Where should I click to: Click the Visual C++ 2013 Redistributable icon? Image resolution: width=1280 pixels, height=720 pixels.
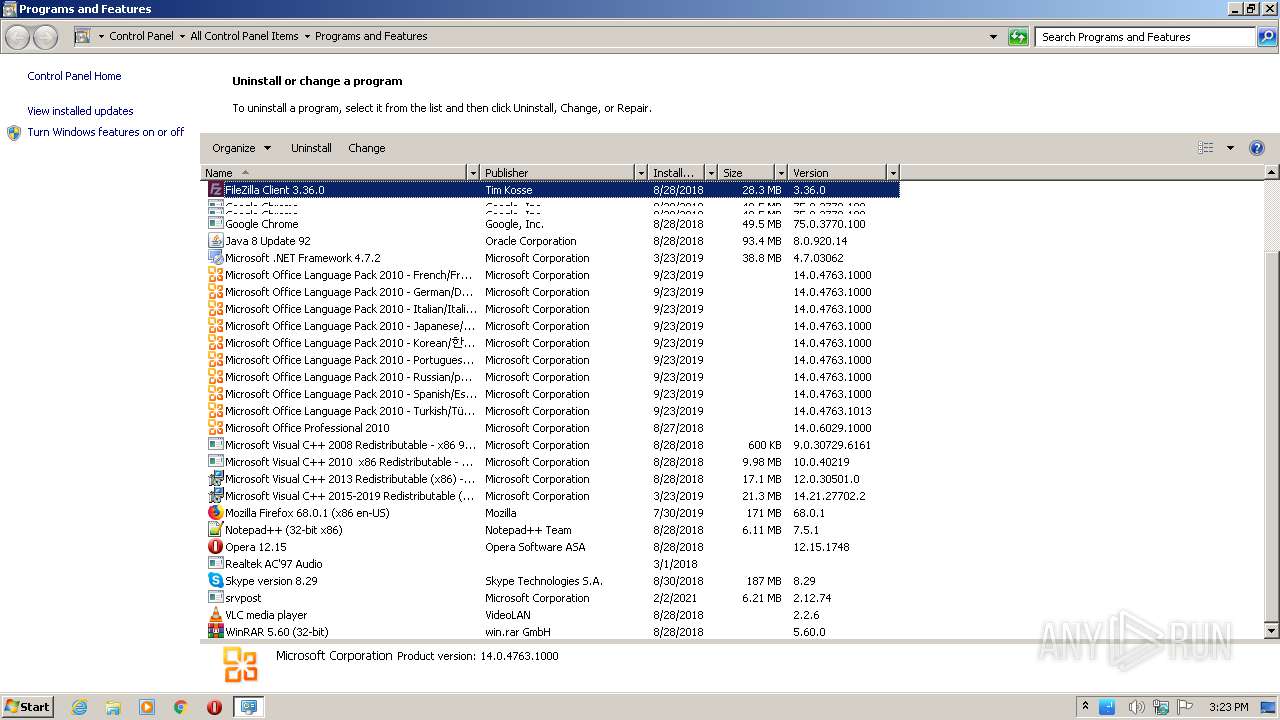[x=215, y=479]
